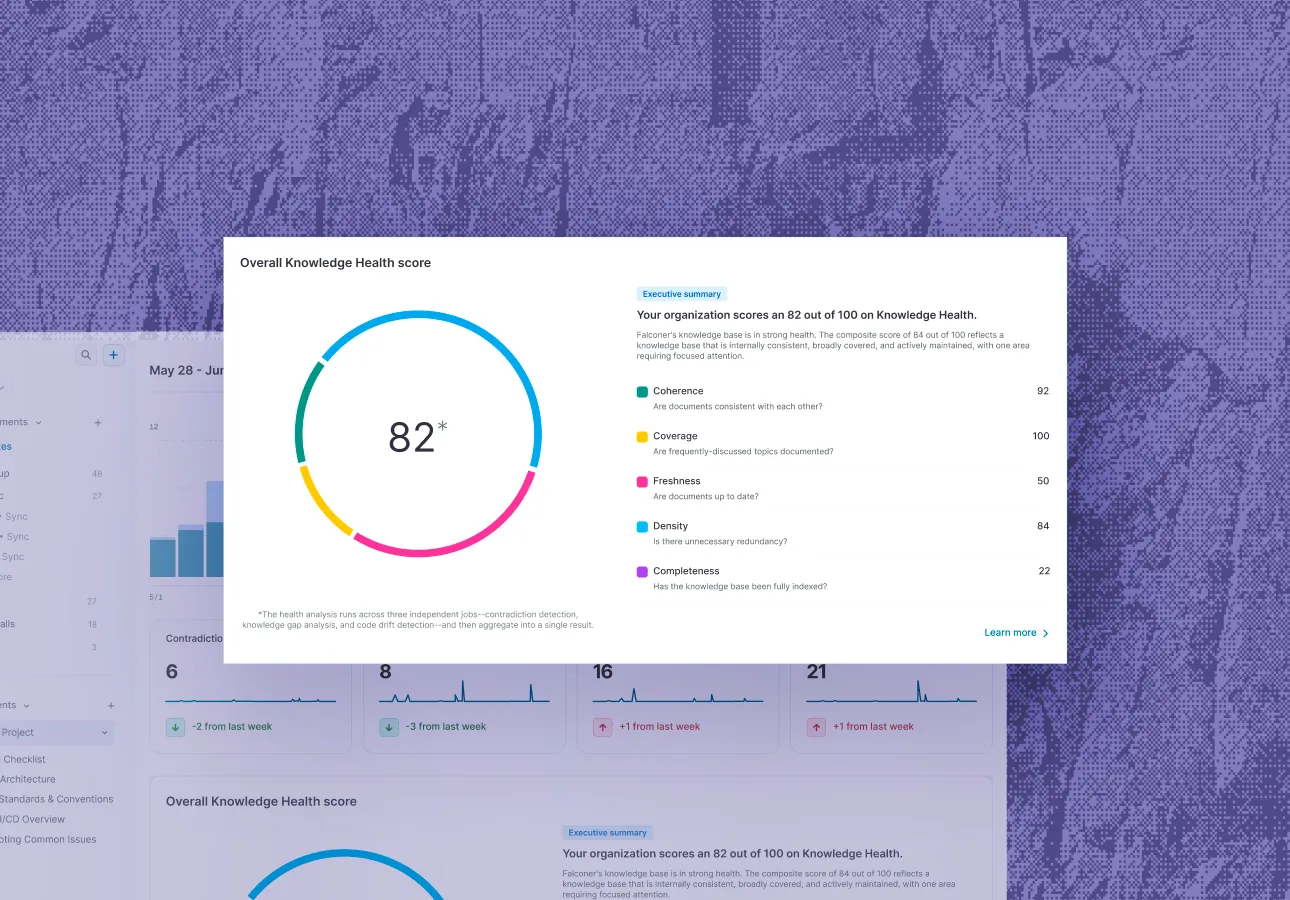
Task: Click '+1 from last week' under 21
Action: tap(874, 727)
